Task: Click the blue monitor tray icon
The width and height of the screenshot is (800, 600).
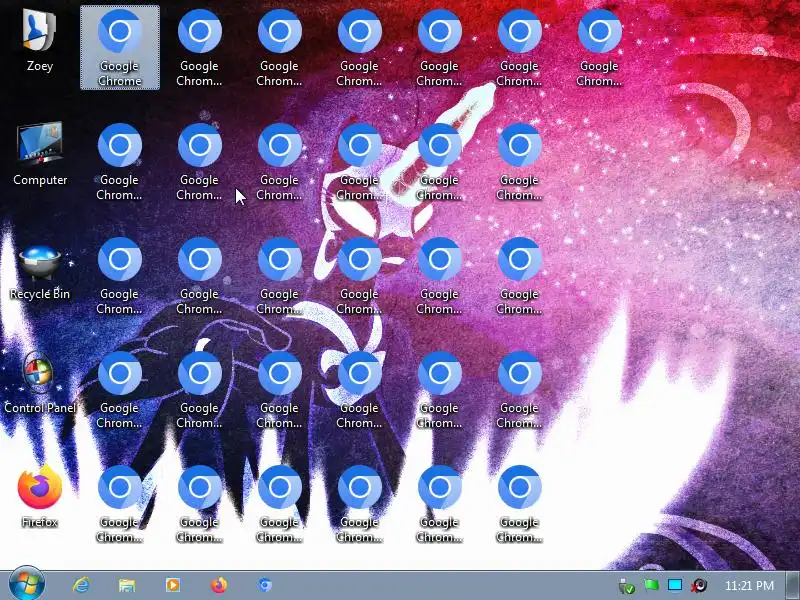Action: (x=675, y=585)
